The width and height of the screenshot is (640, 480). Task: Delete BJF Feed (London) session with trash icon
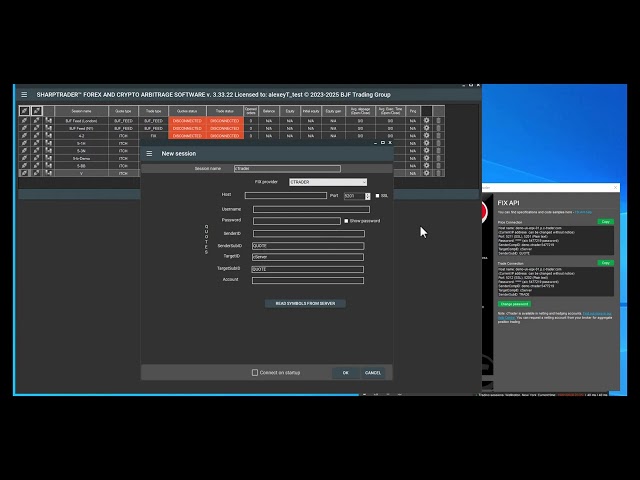click(x=439, y=121)
